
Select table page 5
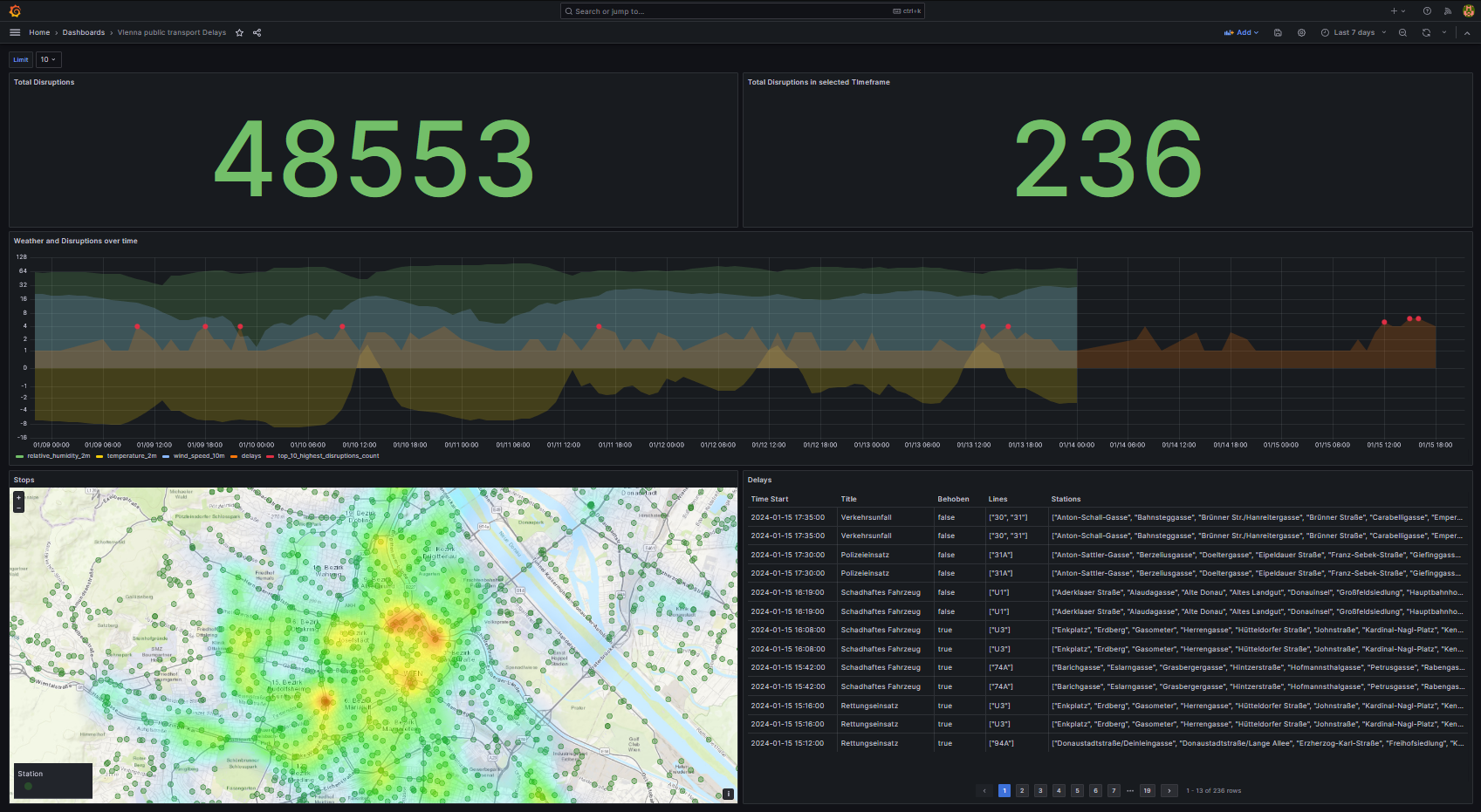point(1077,790)
